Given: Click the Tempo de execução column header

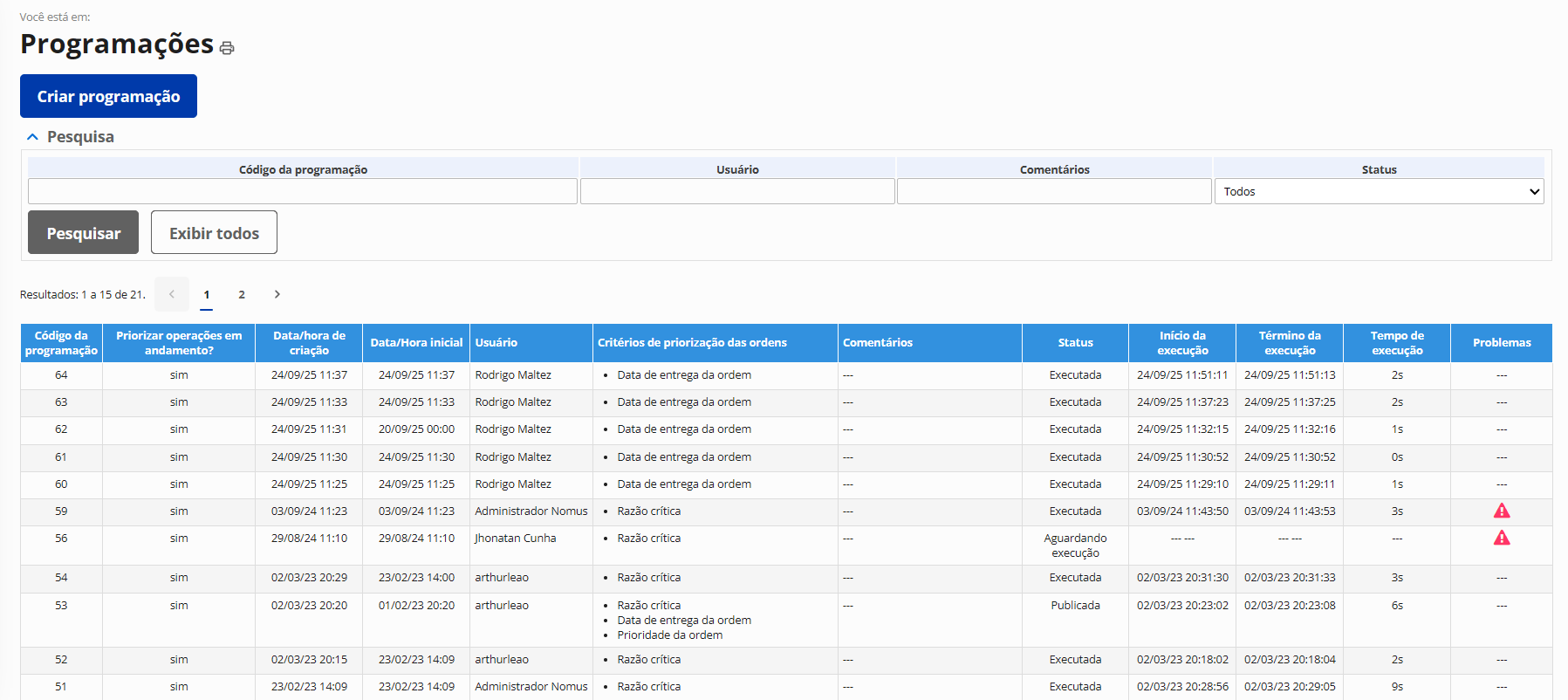Looking at the screenshot, I should pyautogui.click(x=1396, y=343).
